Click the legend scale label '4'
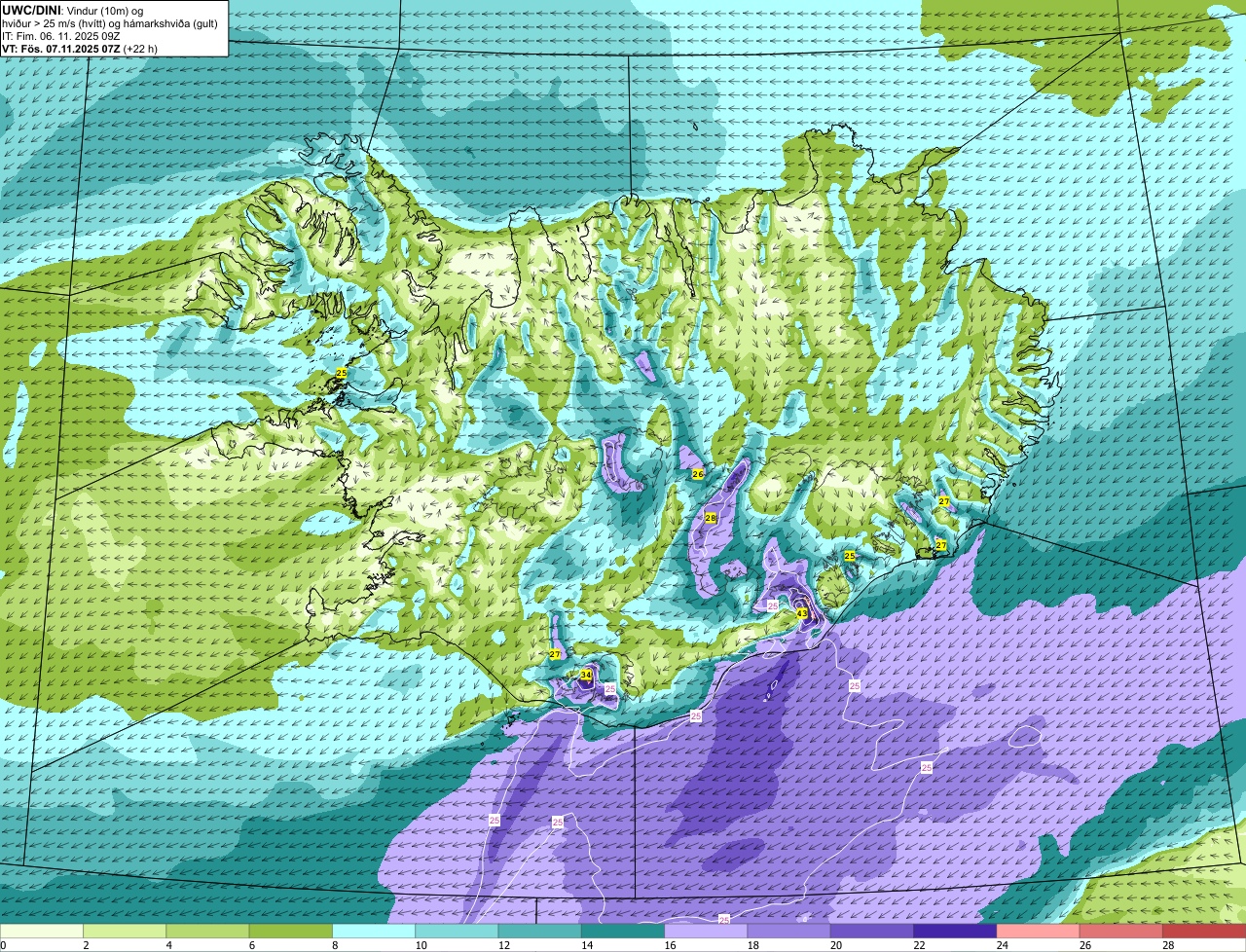 (x=168, y=944)
